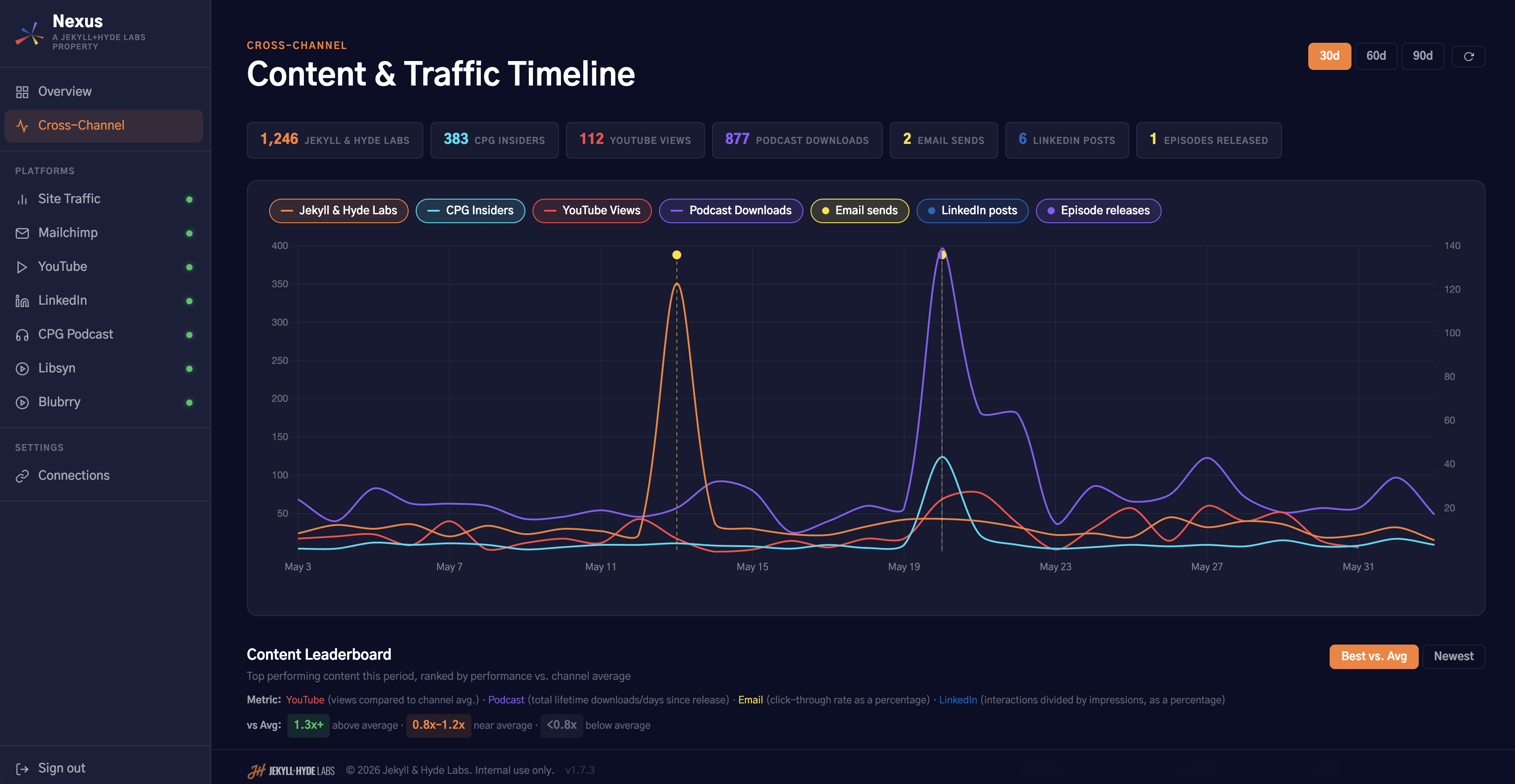Click the Sign out arrow icon
Screen dimensions: 1515x784
pyautogui.click(x=22, y=769)
